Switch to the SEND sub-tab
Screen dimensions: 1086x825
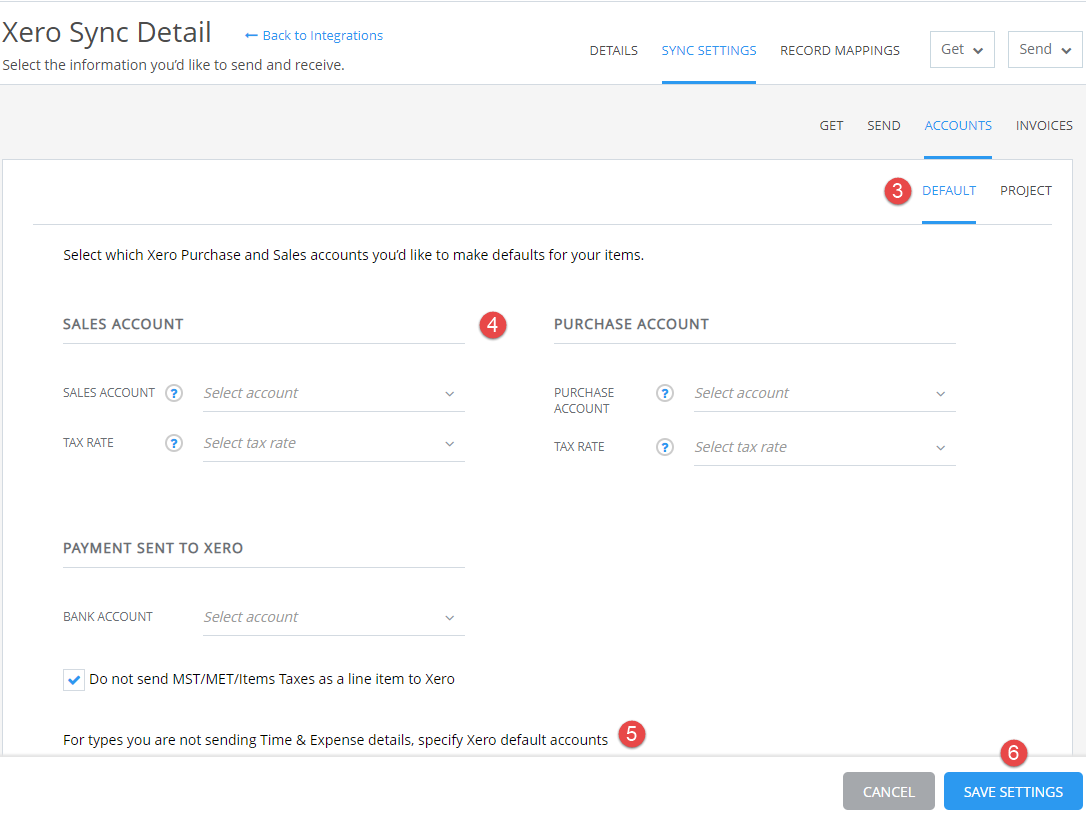point(884,125)
